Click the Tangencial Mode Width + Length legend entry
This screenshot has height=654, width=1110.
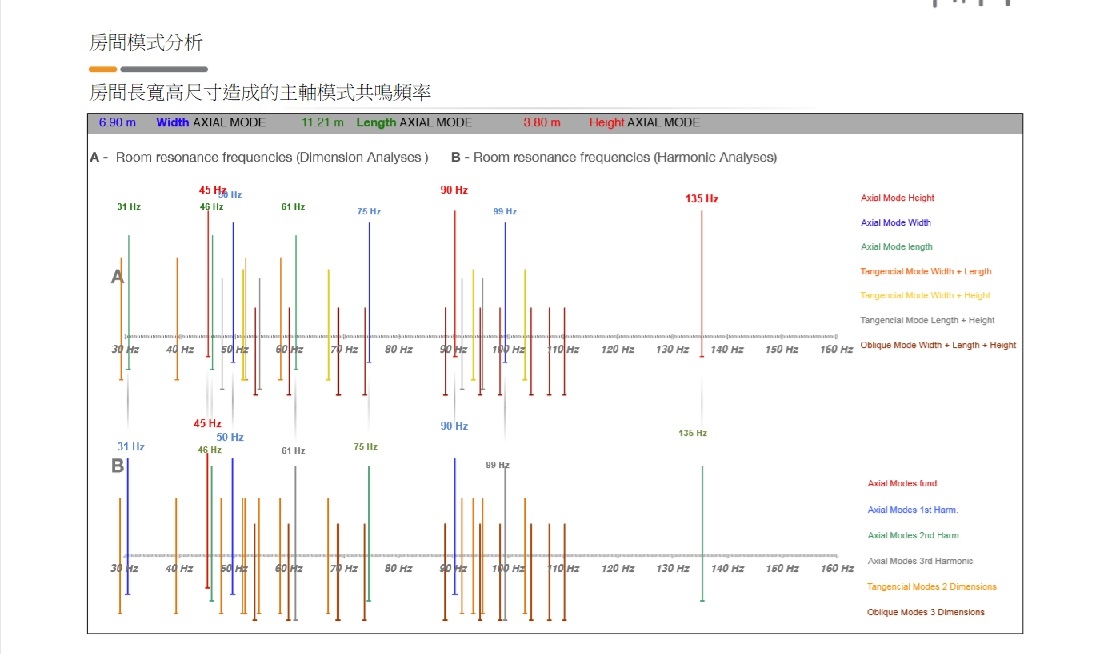point(926,271)
